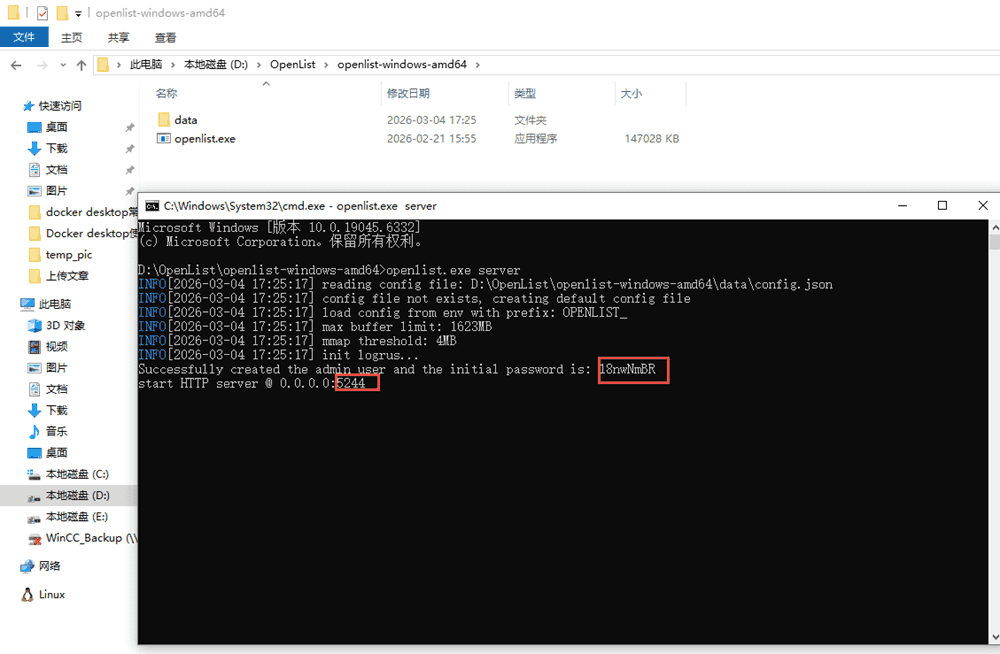Open the 音乐 music folder
Screen dimensions: 1000x654
[x=56, y=431]
